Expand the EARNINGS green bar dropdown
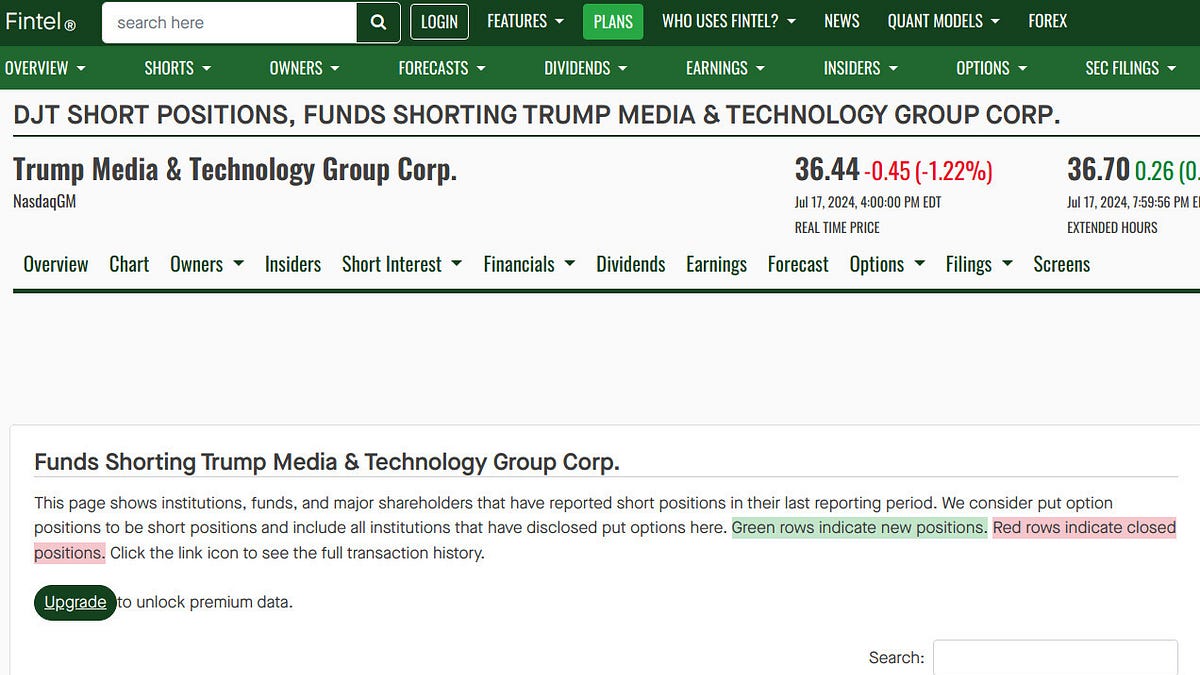This screenshot has width=1200, height=675. (725, 68)
